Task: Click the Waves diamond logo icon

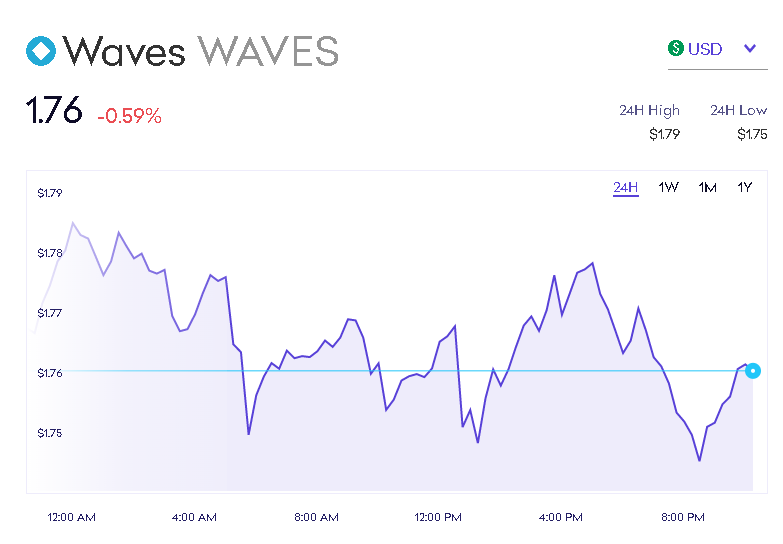Action: tap(42, 51)
